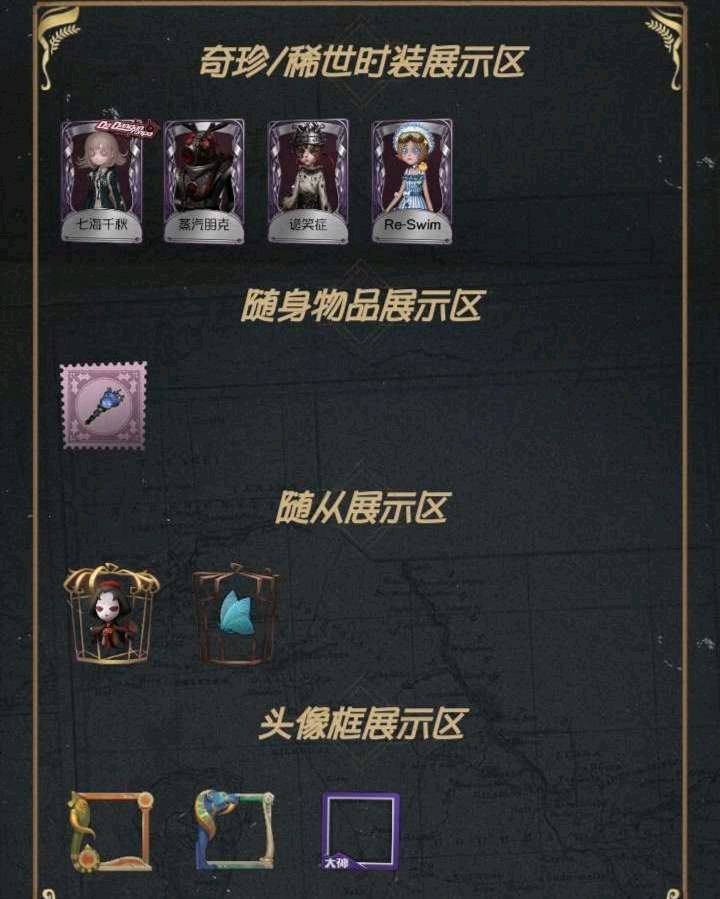The height and width of the screenshot is (899, 720).
Task: Click the blue staff accessory stamp
Action: point(104,405)
